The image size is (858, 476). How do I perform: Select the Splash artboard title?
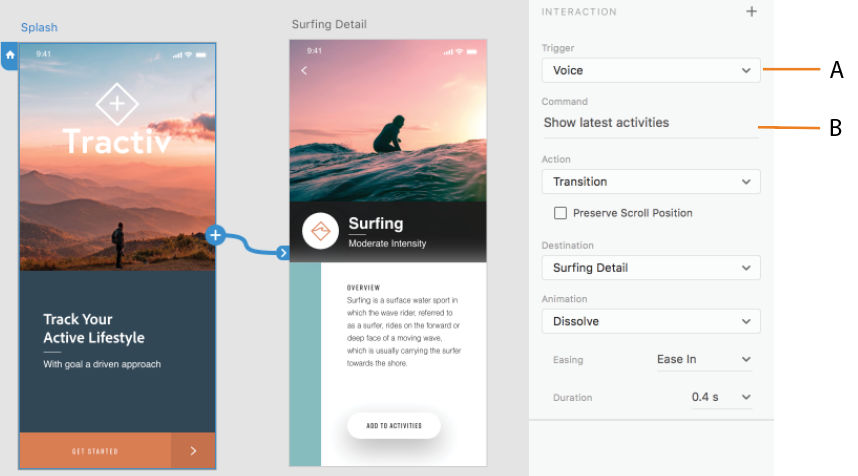39,27
